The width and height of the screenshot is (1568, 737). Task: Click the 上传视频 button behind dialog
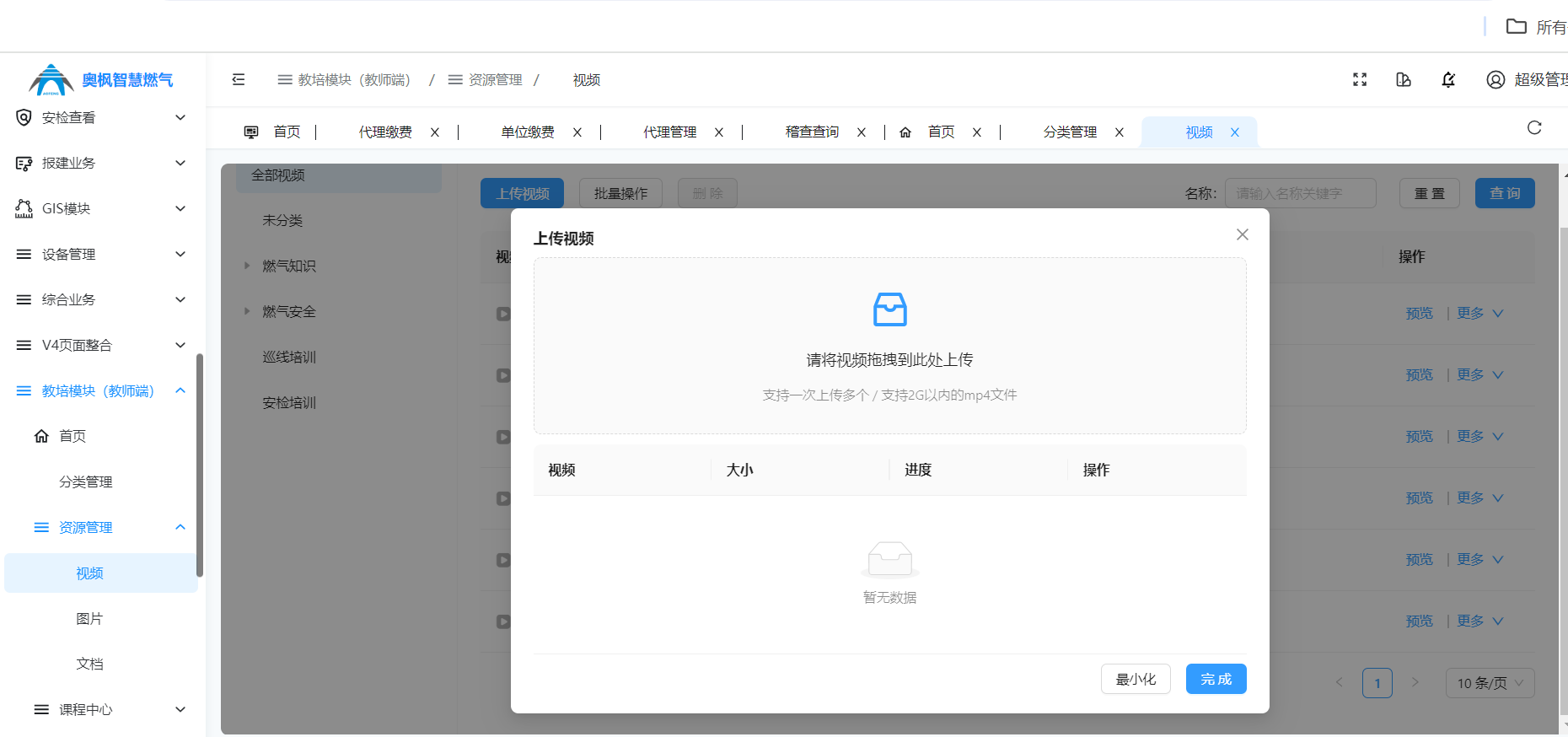point(522,193)
